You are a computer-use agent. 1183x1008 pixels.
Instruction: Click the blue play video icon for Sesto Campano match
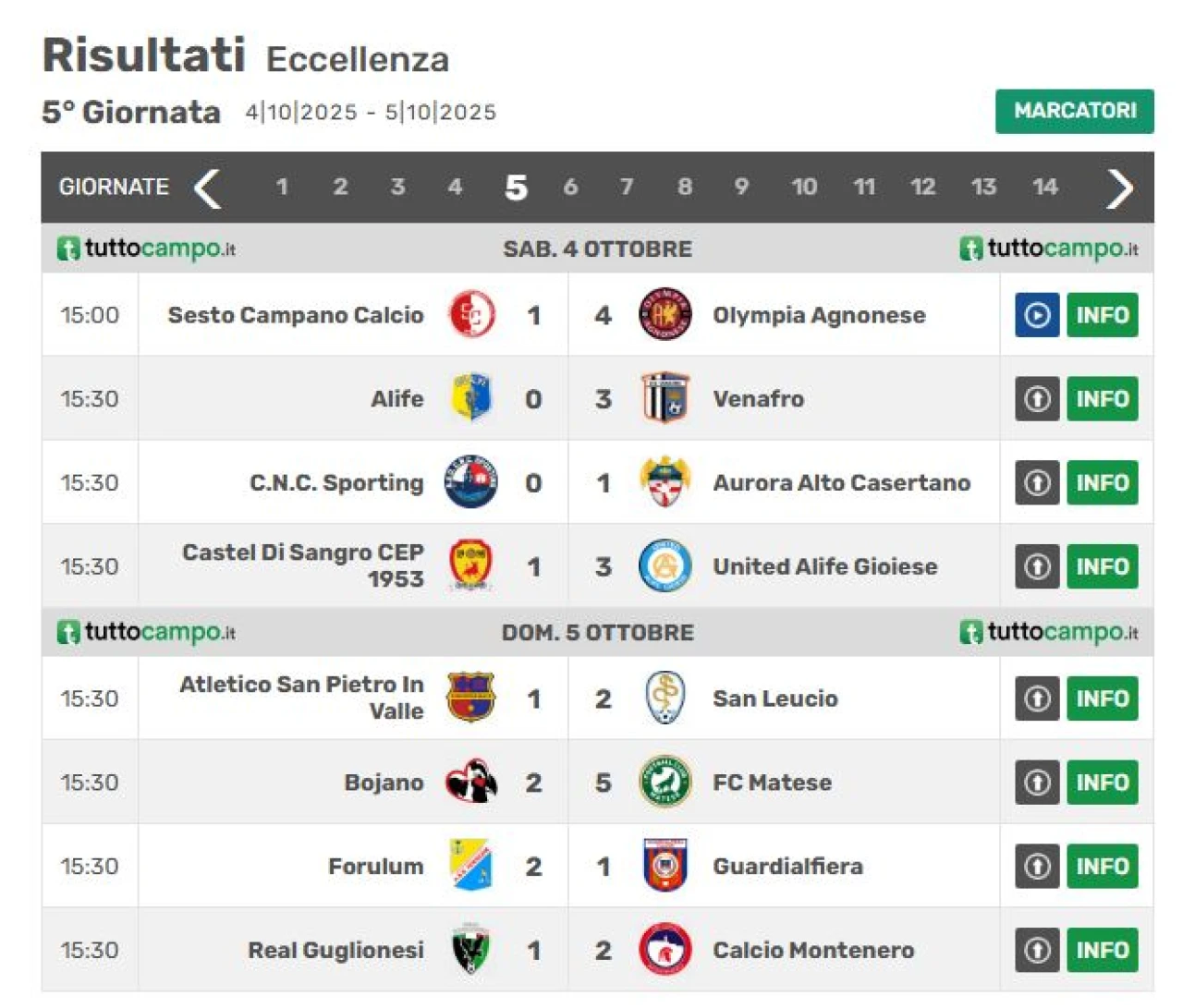click(1037, 315)
